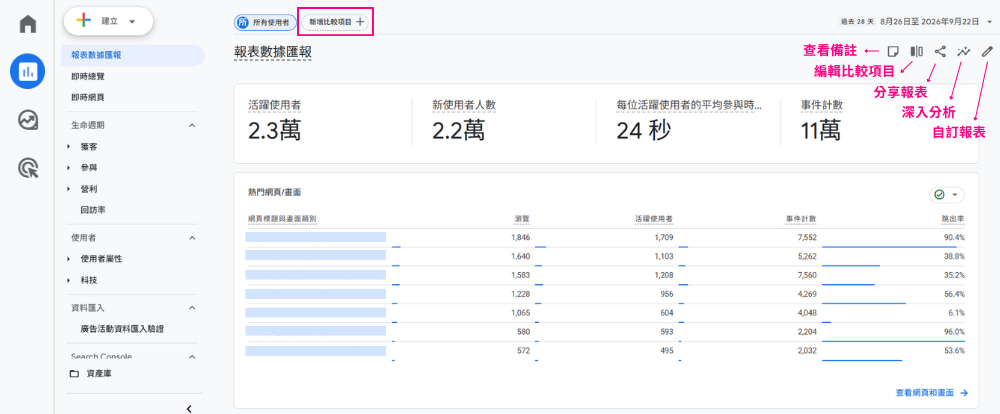Click the 事件計數 metric card label
The height and width of the screenshot is (414, 1000).
click(822, 103)
